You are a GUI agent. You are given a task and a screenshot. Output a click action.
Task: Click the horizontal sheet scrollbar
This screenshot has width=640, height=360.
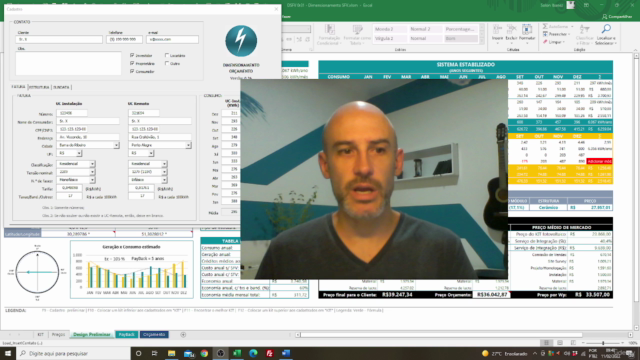(x=441, y=335)
